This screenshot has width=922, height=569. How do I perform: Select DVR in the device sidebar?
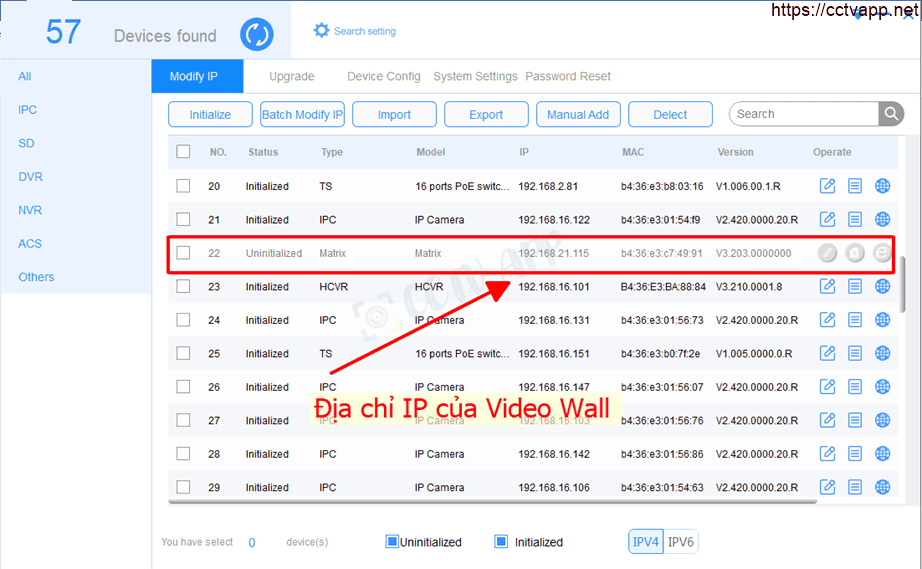click(30, 177)
